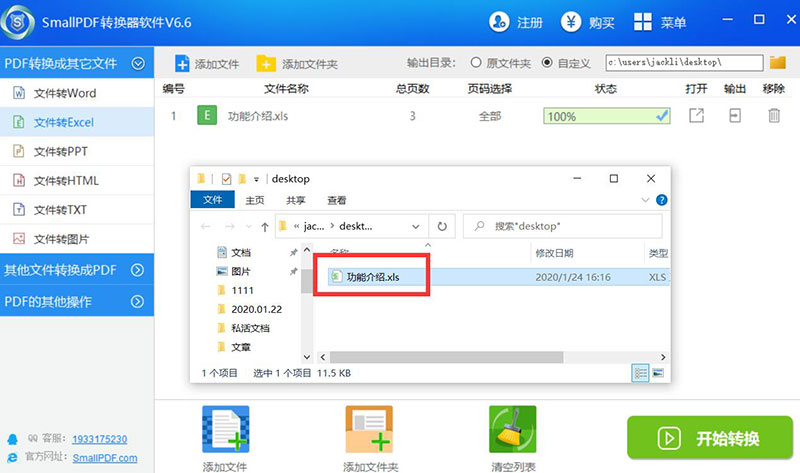Expand the PDF的其他操作 section
The width and height of the screenshot is (800, 473).
tap(137, 302)
